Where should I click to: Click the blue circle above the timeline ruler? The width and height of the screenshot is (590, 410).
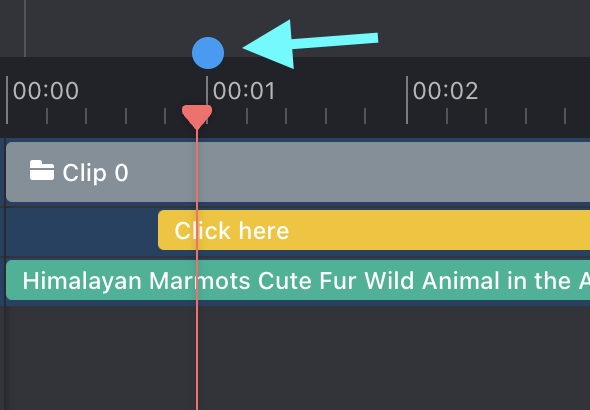[x=208, y=53]
